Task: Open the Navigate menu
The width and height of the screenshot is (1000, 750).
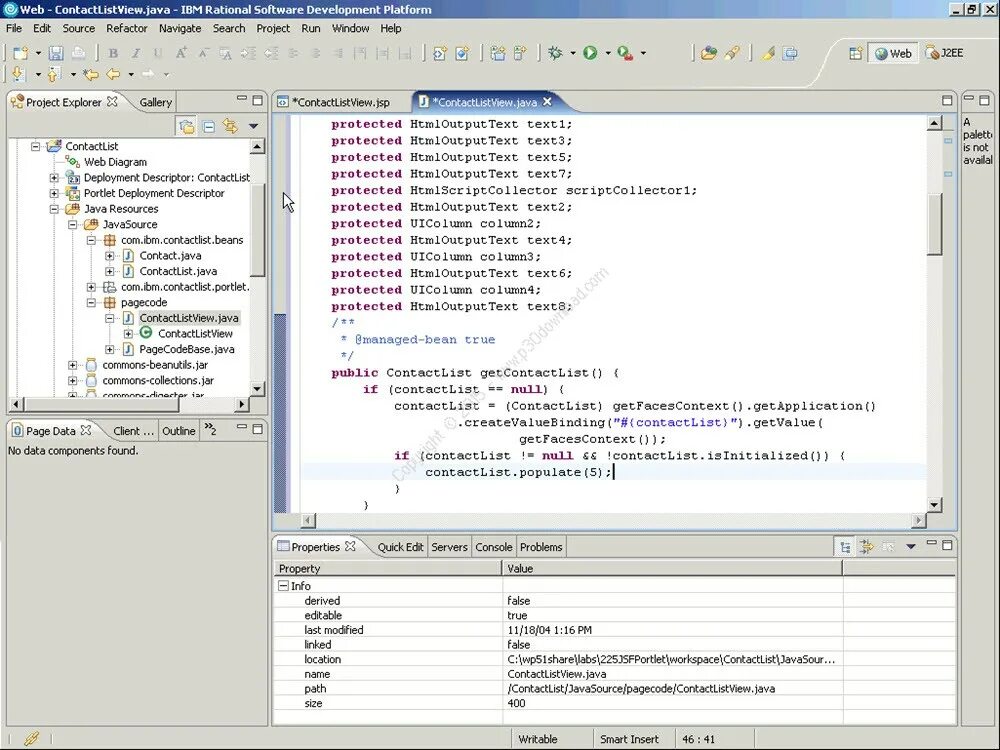Action: click(x=180, y=28)
